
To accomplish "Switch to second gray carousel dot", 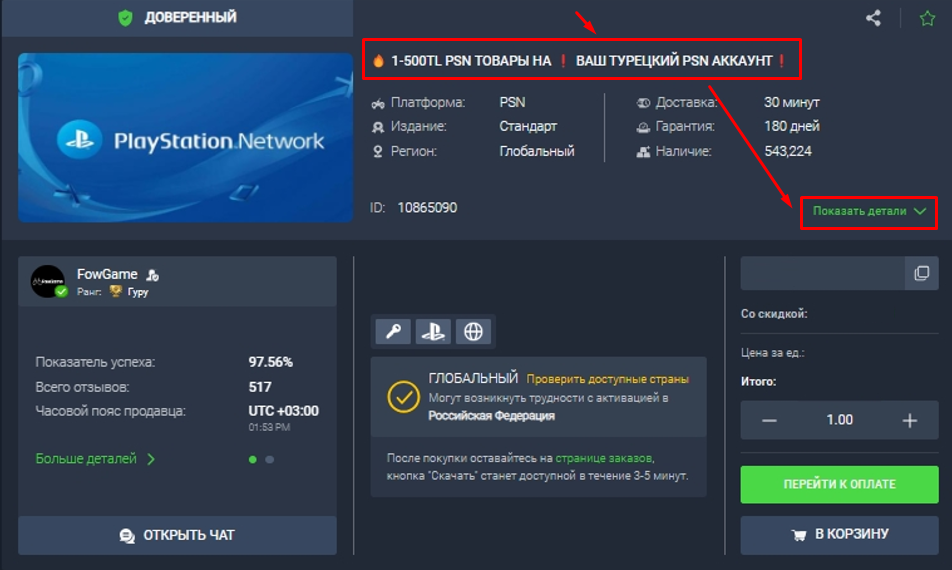I will (270, 460).
